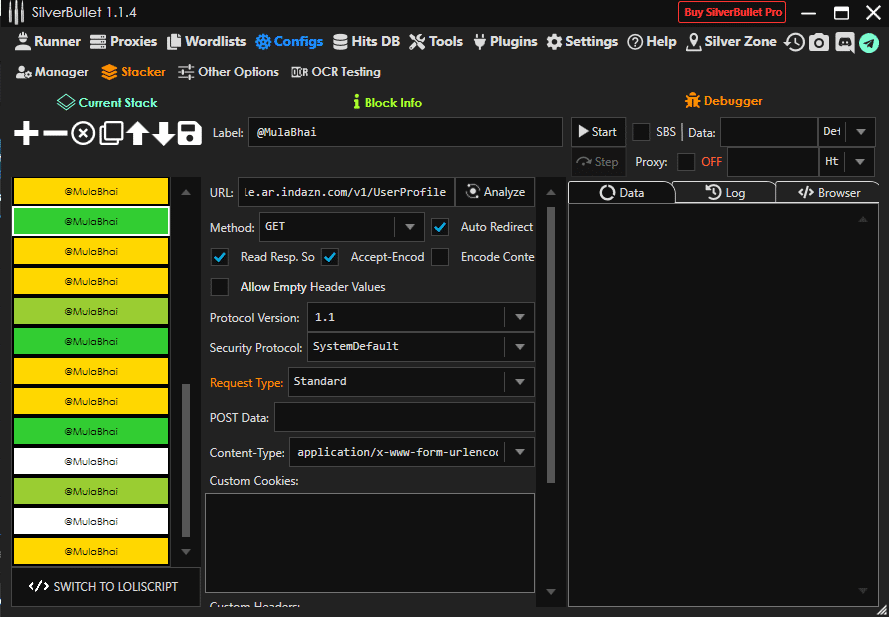Enable the Encode Content checkbox
Viewport: 889px width, 617px height.
click(x=439, y=257)
